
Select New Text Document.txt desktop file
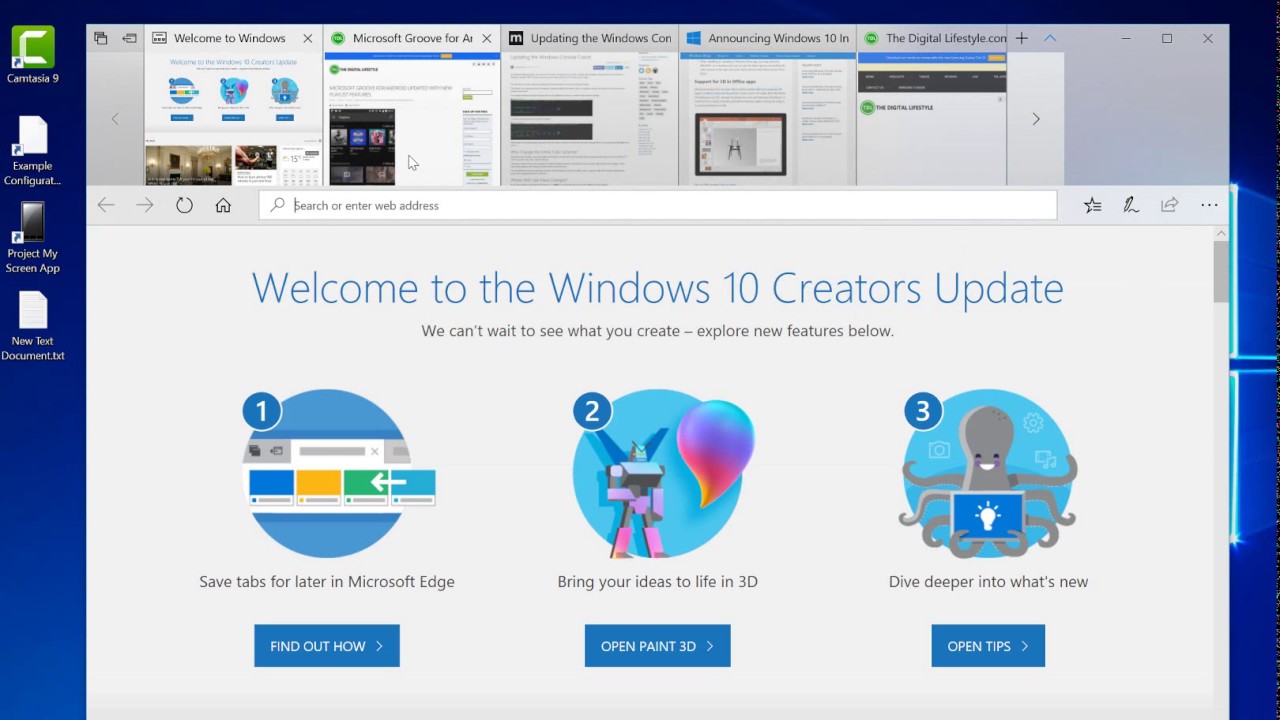click(x=33, y=326)
